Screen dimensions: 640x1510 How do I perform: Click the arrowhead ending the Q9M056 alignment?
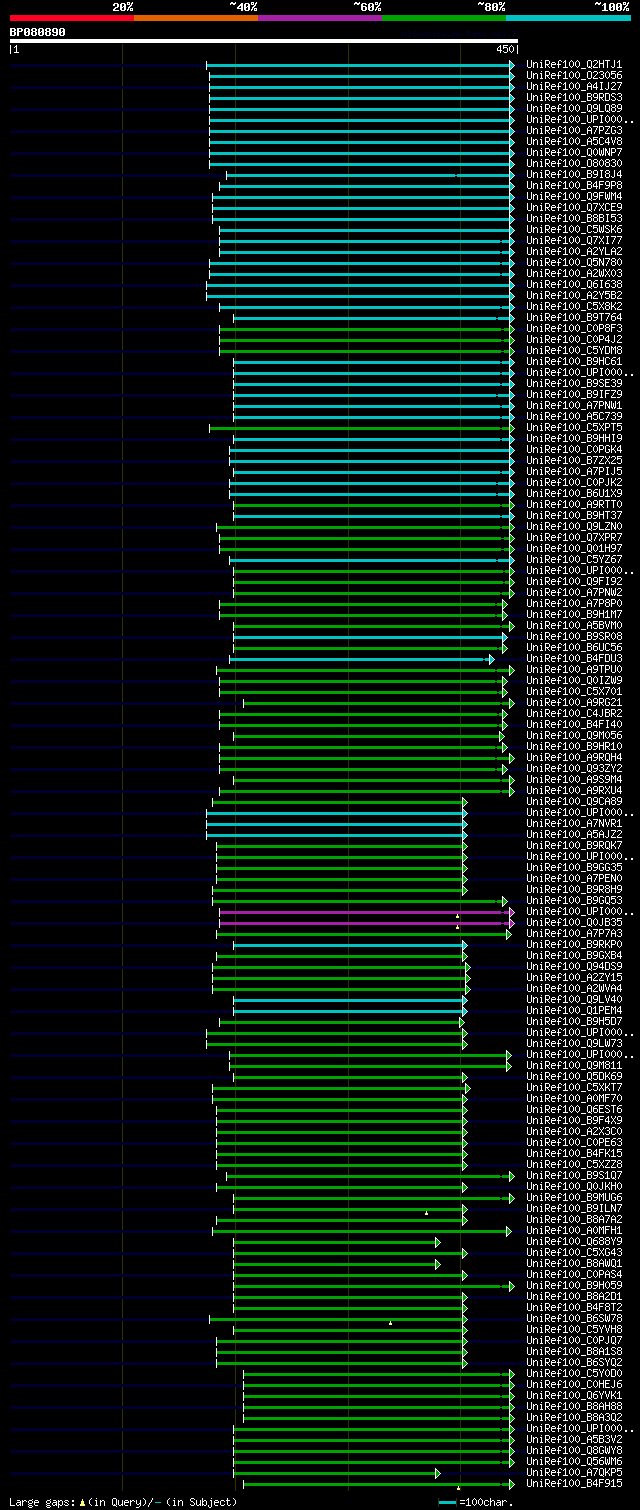point(502,736)
